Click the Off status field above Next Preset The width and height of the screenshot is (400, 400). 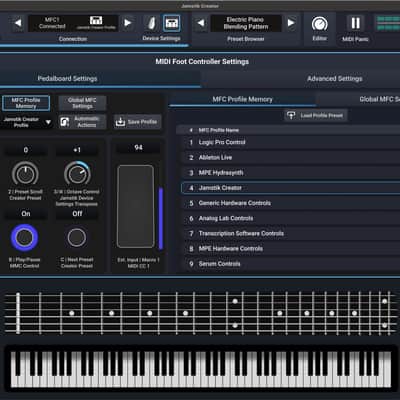(77, 214)
